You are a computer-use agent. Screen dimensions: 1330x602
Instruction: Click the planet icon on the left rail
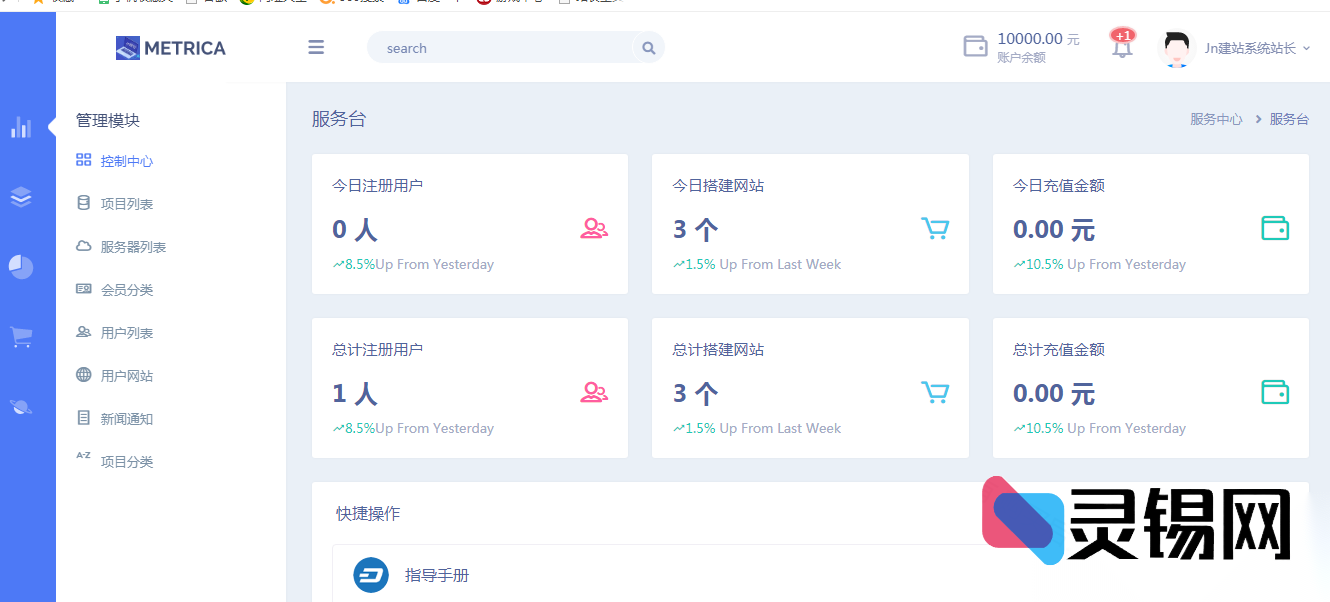point(22,407)
